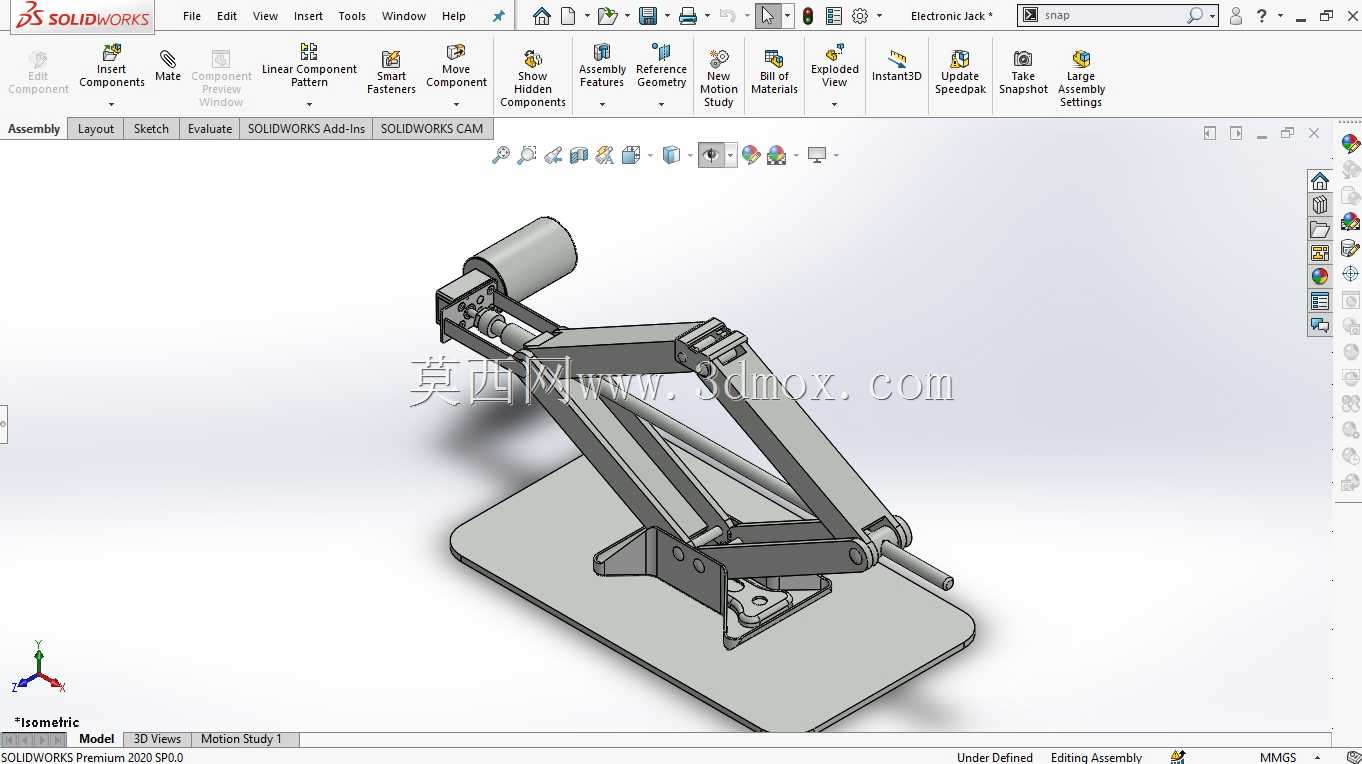Toggle Show Hidden Components

click(x=533, y=77)
